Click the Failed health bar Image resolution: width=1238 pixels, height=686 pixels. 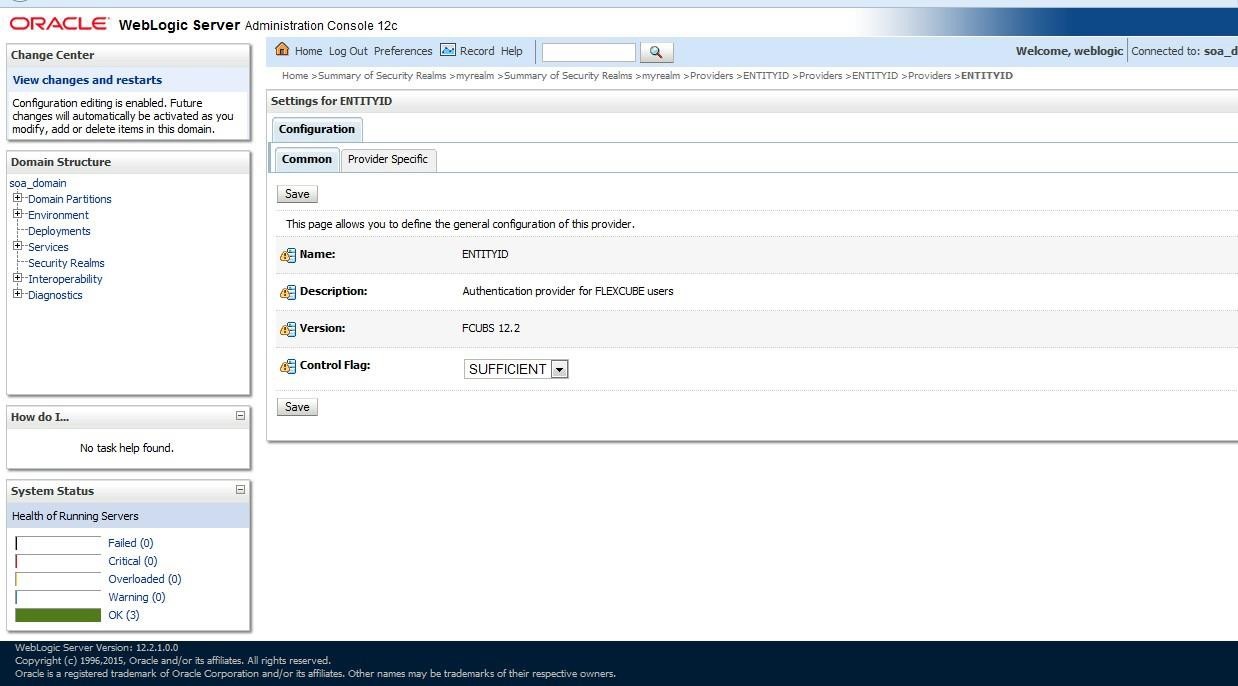[x=58, y=543]
